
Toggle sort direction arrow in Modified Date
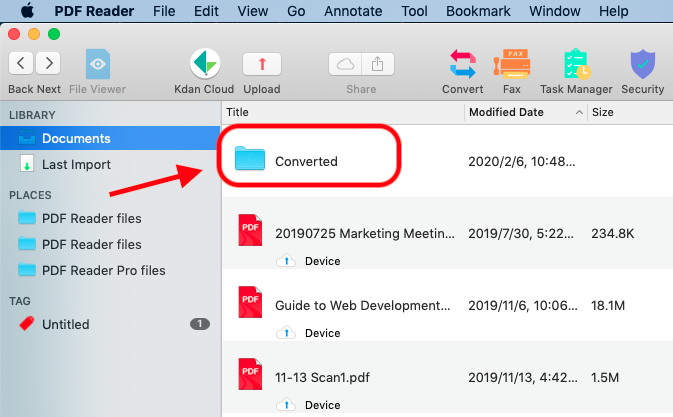point(579,112)
